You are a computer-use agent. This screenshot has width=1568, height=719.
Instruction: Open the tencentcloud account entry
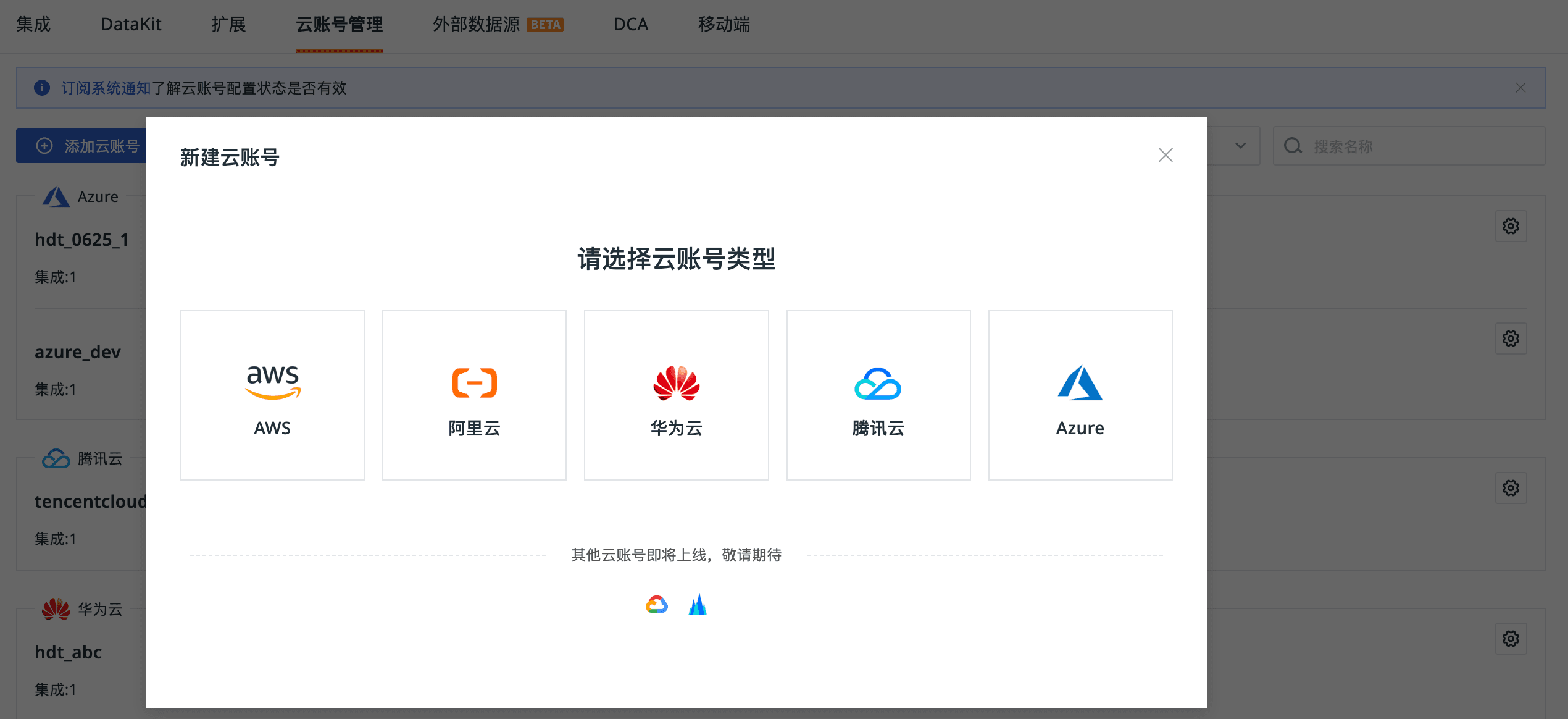[90, 502]
